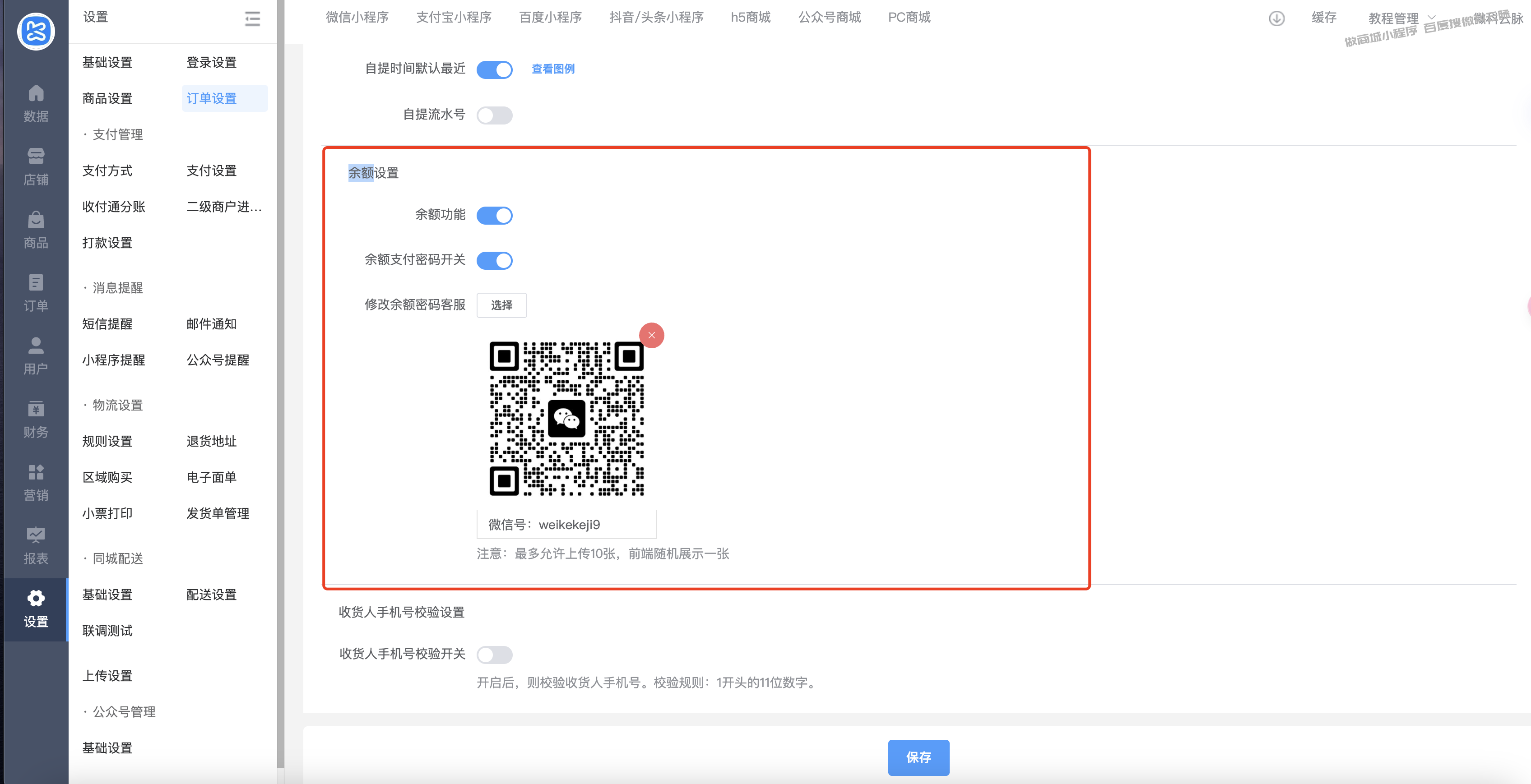Open 小程序提醒 menu item

coord(114,360)
